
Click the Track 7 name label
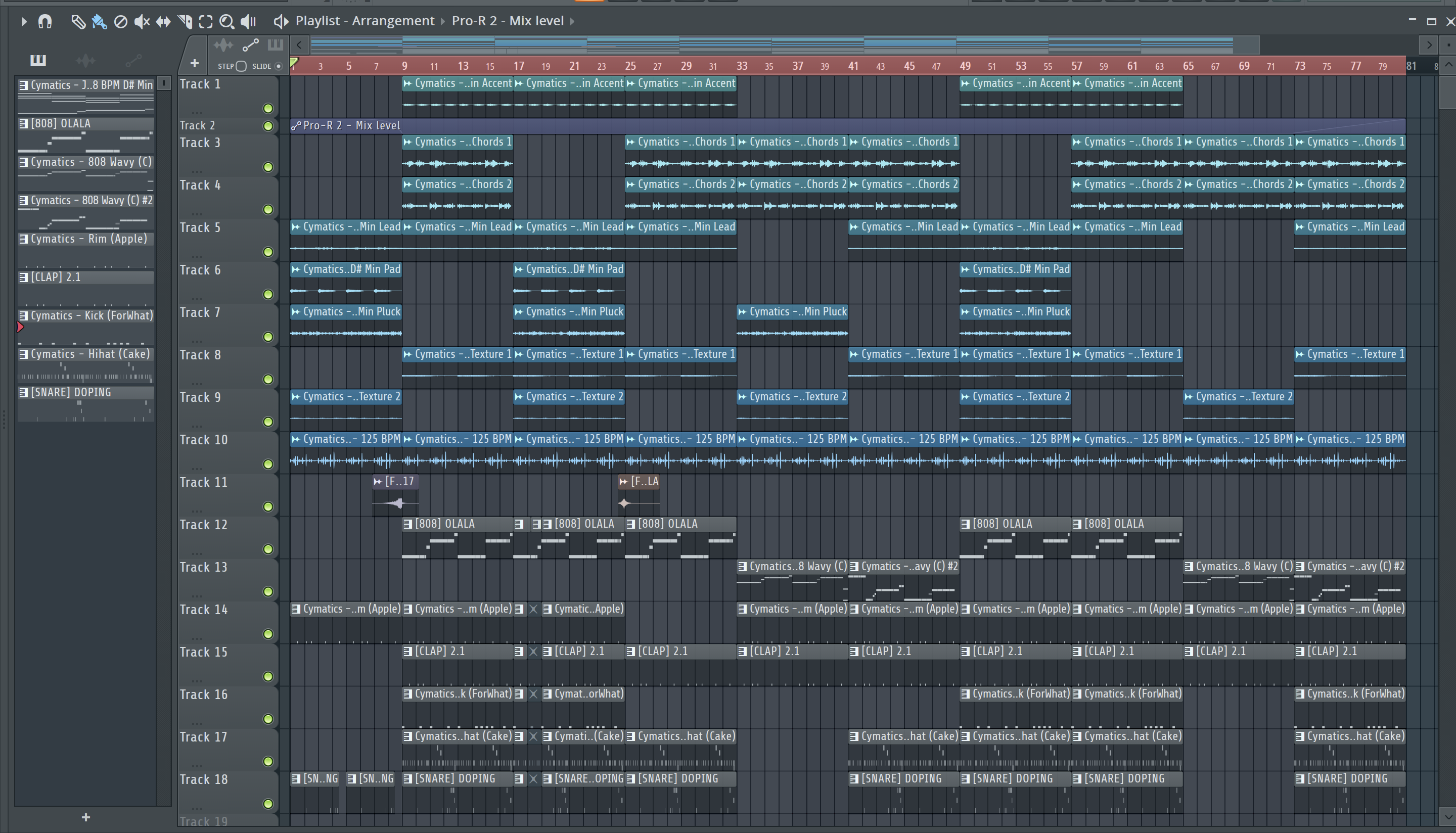click(x=200, y=312)
